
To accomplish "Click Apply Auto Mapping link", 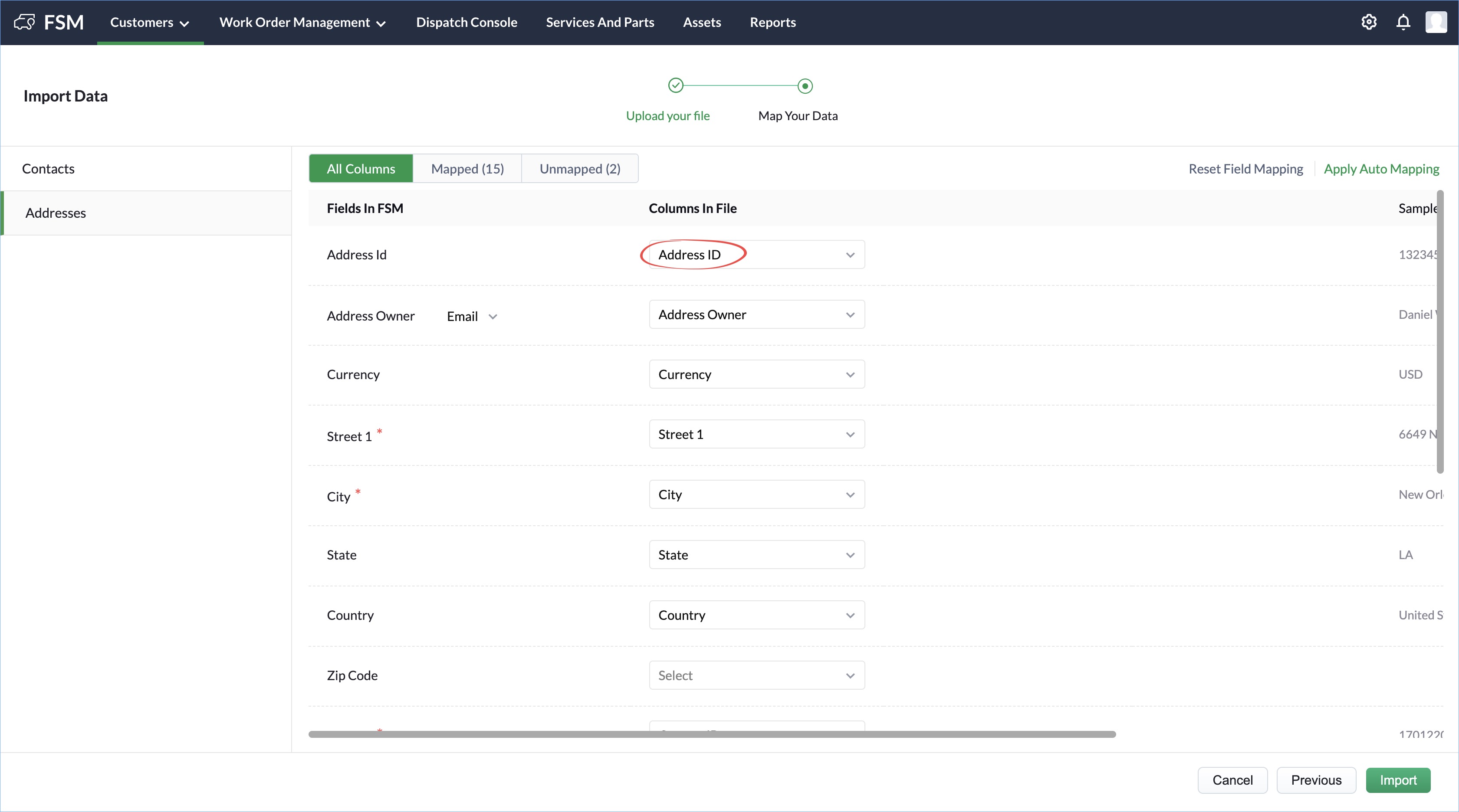I will (x=1381, y=169).
